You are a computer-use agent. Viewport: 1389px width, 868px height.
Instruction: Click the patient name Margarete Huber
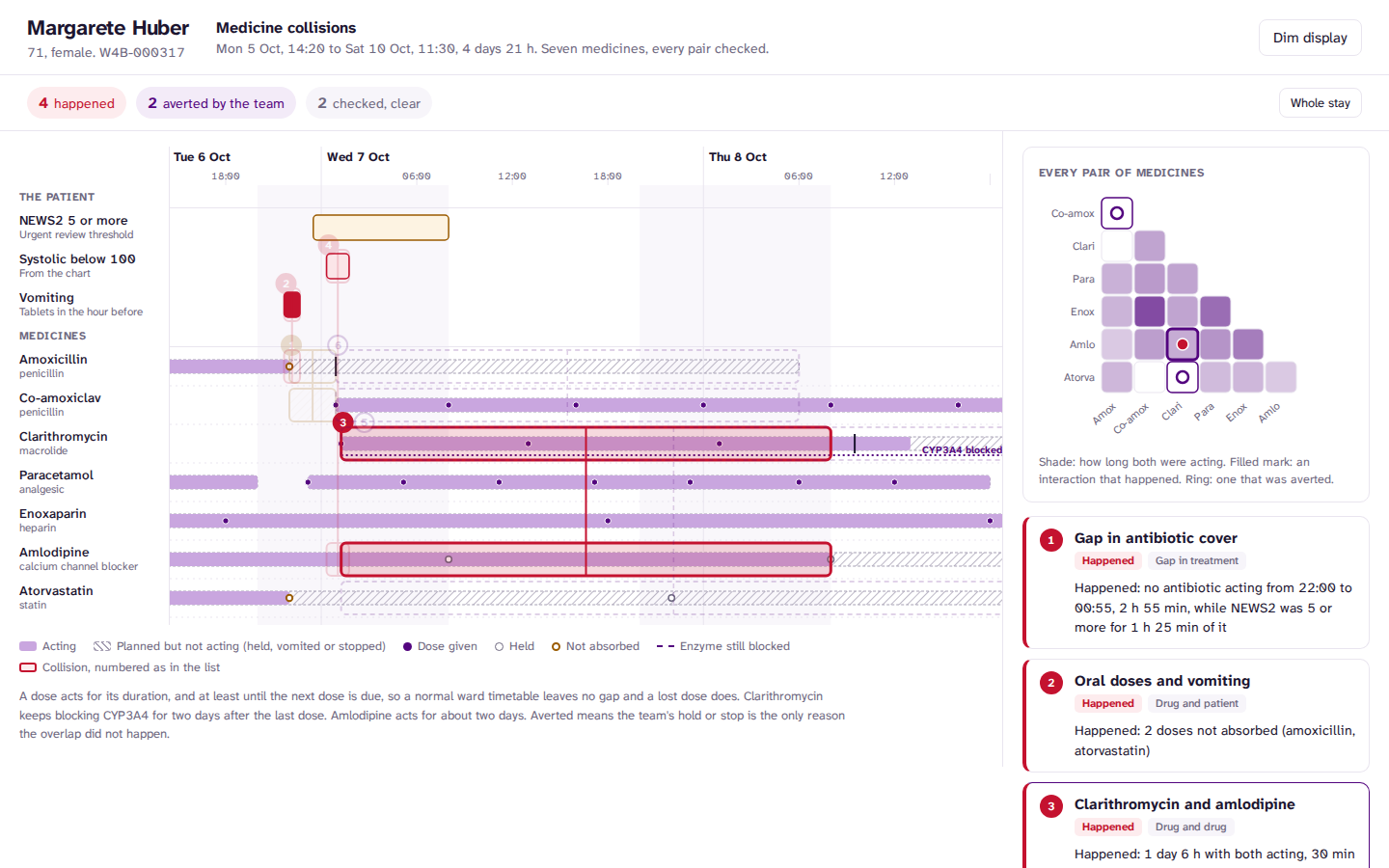[108, 28]
